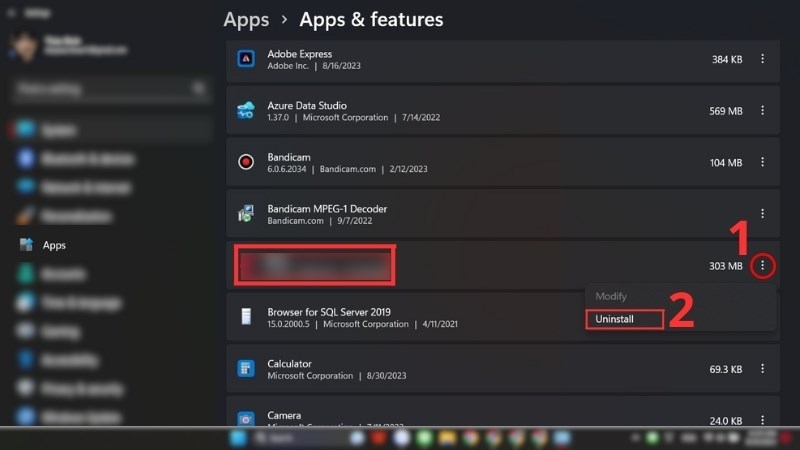Select the blurred app entry outlined in red
The height and width of the screenshot is (450, 800).
click(x=315, y=264)
